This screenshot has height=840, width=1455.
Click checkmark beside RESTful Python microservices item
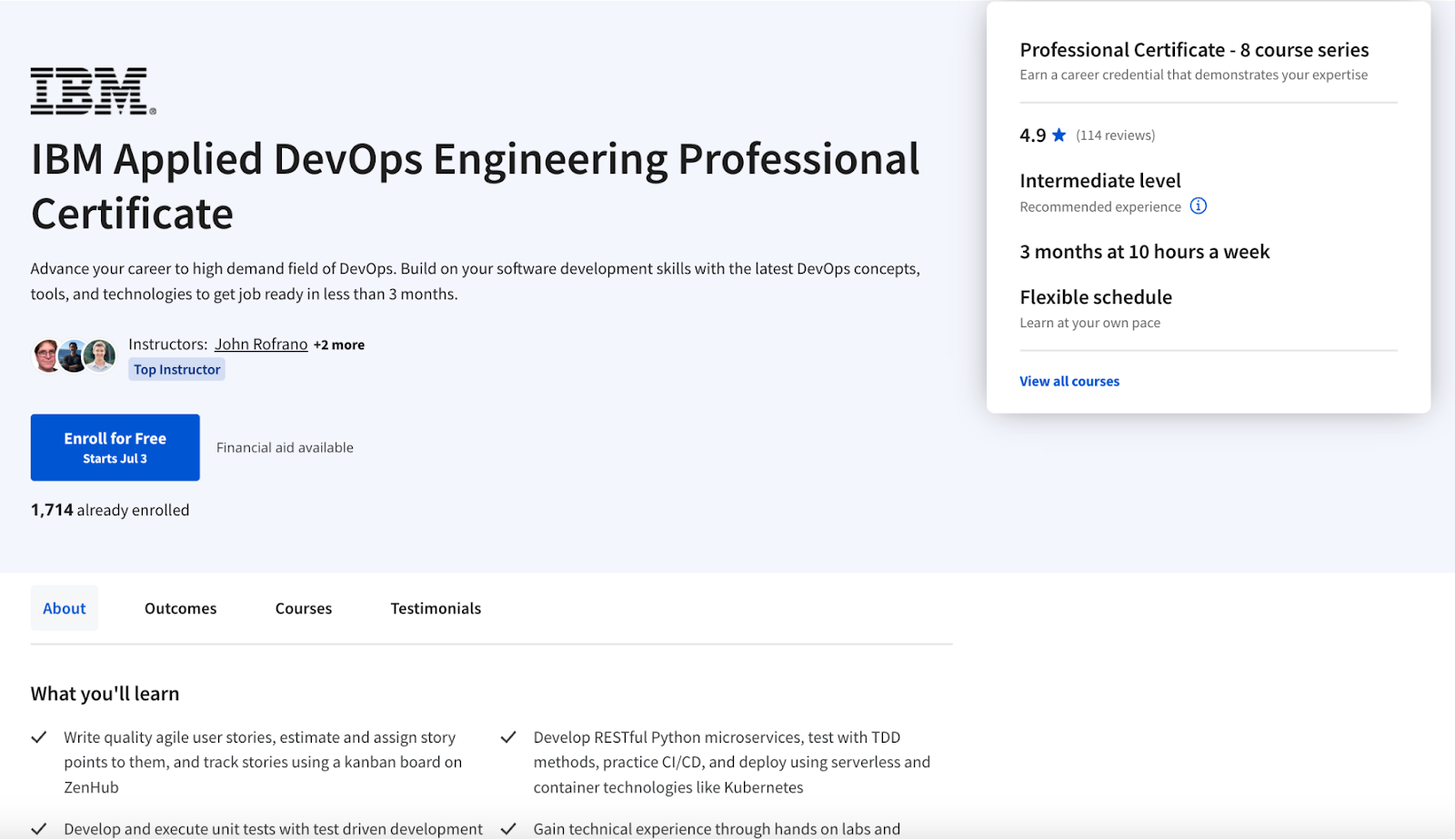tap(508, 737)
